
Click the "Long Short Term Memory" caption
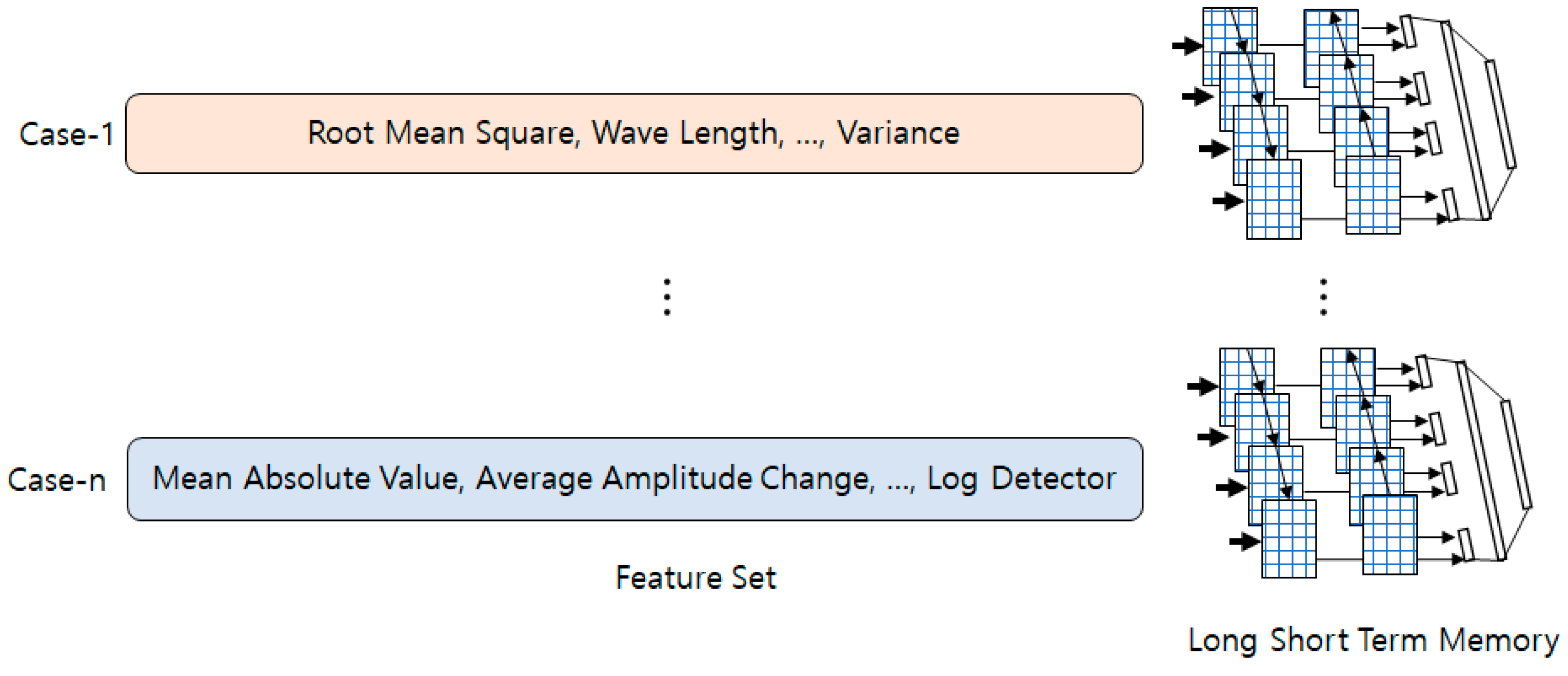(x=1373, y=641)
